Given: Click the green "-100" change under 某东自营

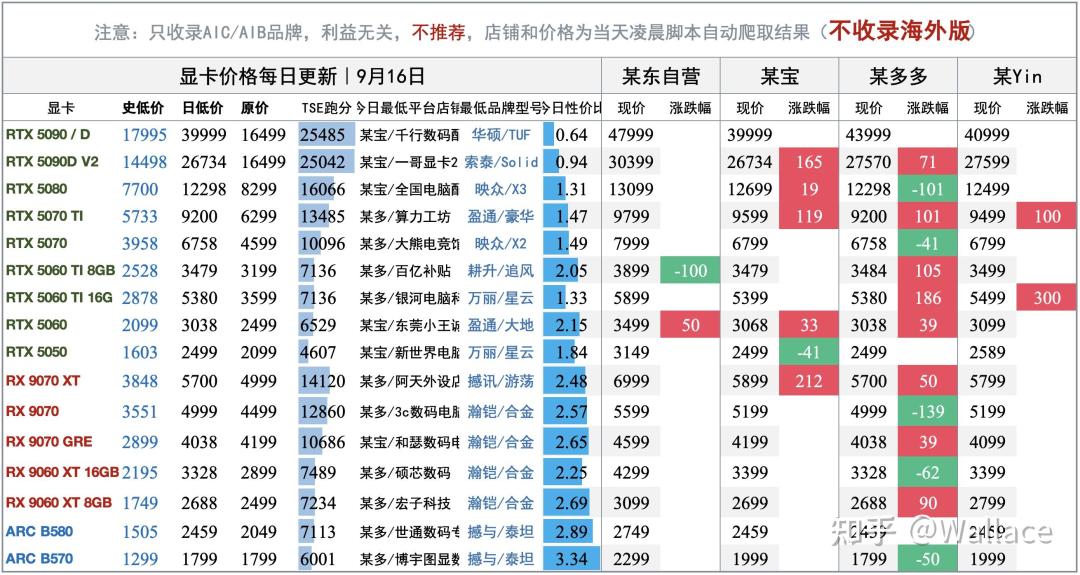Looking at the screenshot, I should click(x=690, y=271).
